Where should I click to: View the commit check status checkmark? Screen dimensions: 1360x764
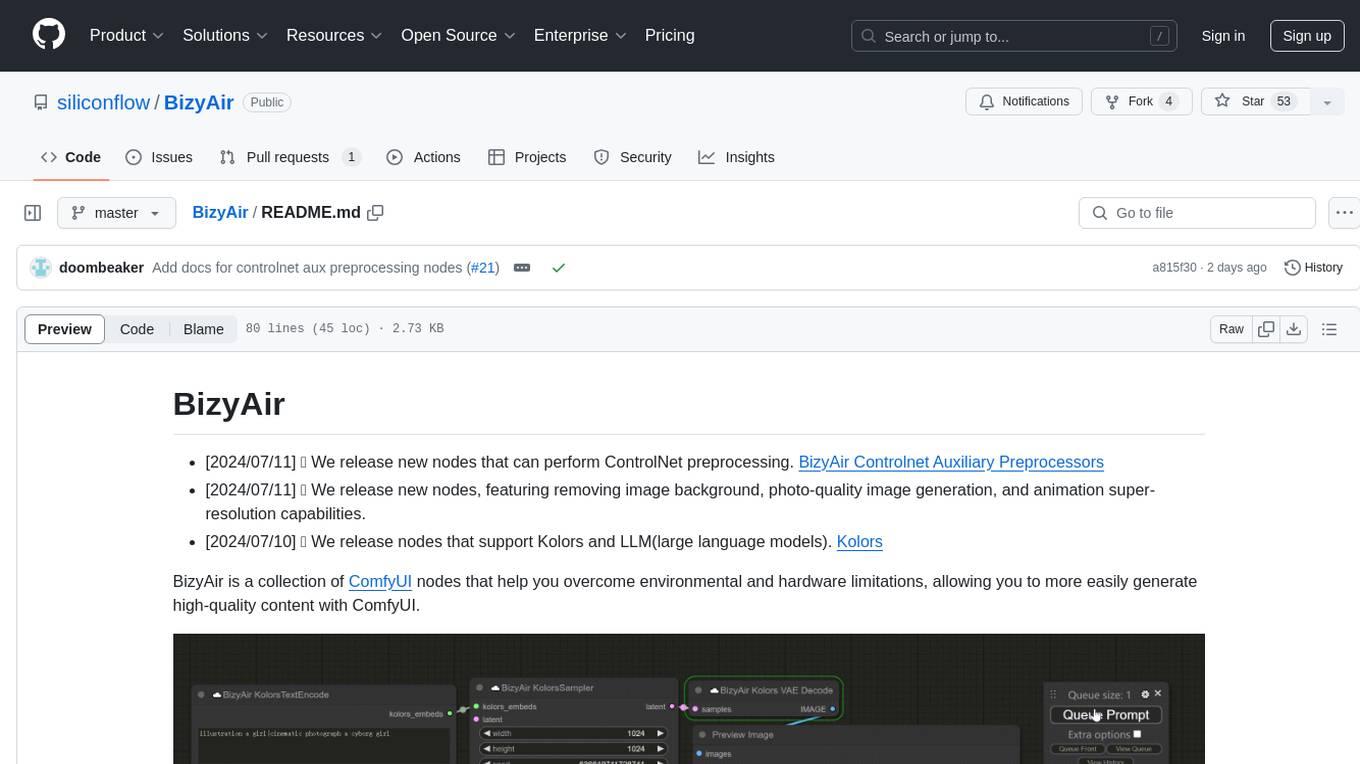pyautogui.click(x=559, y=267)
